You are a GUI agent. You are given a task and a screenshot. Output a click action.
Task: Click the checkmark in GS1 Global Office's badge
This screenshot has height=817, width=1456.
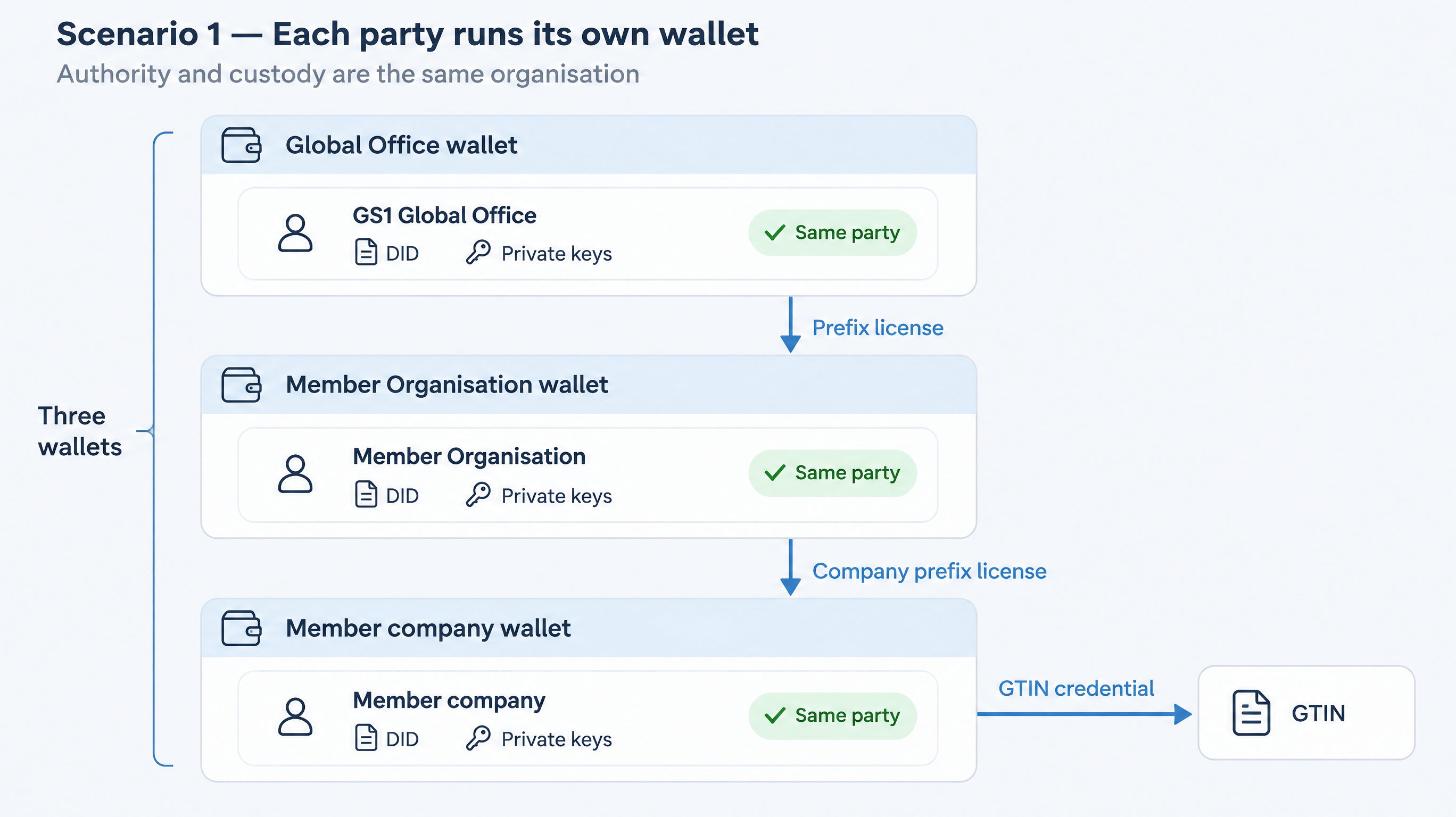tap(775, 232)
